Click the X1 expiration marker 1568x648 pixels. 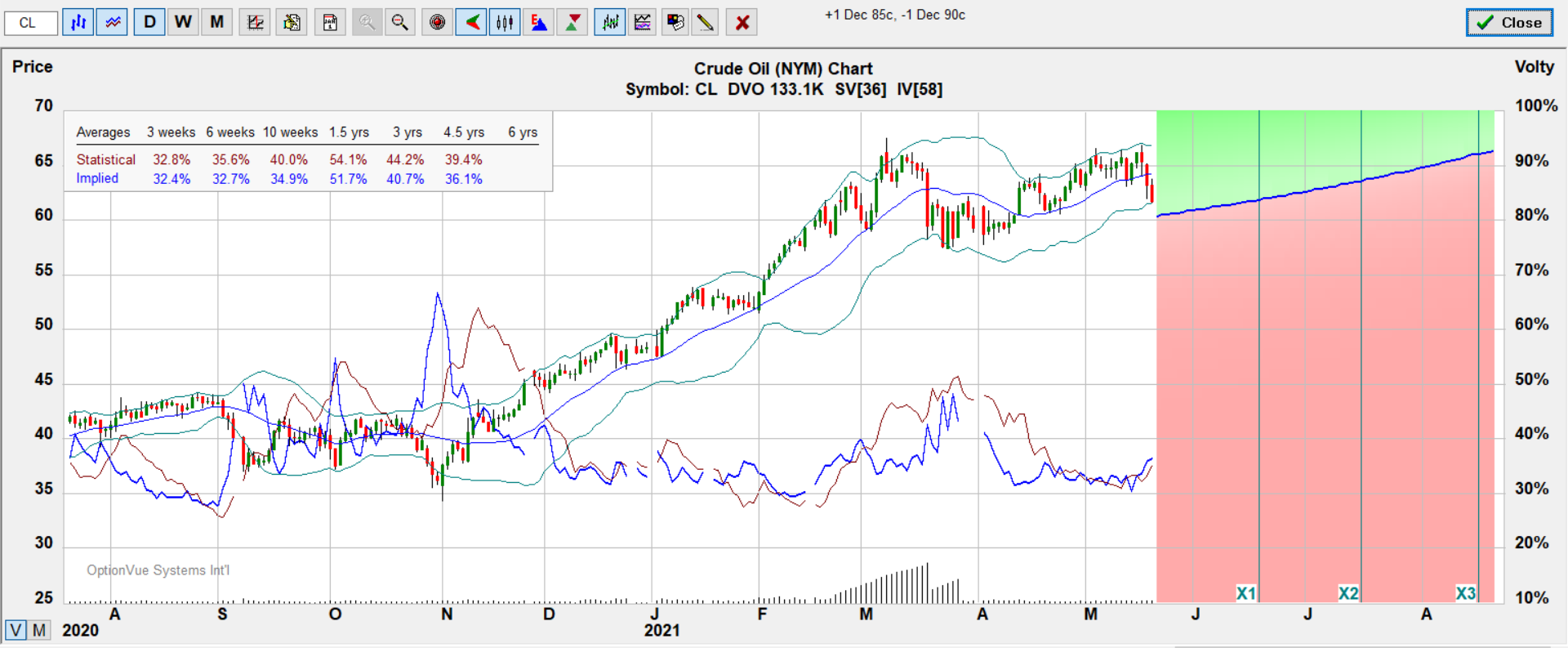tap(1245, 593)
